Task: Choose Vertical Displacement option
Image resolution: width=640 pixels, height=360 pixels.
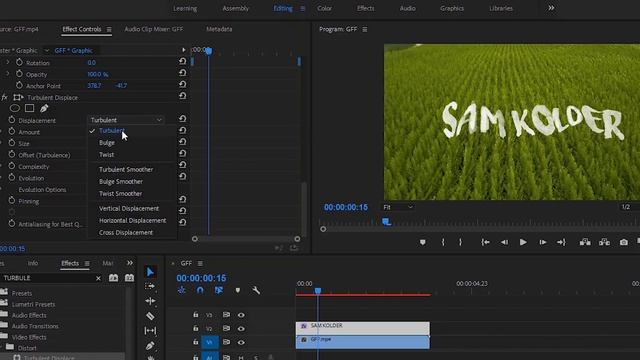Action: (x=129, y=208)
